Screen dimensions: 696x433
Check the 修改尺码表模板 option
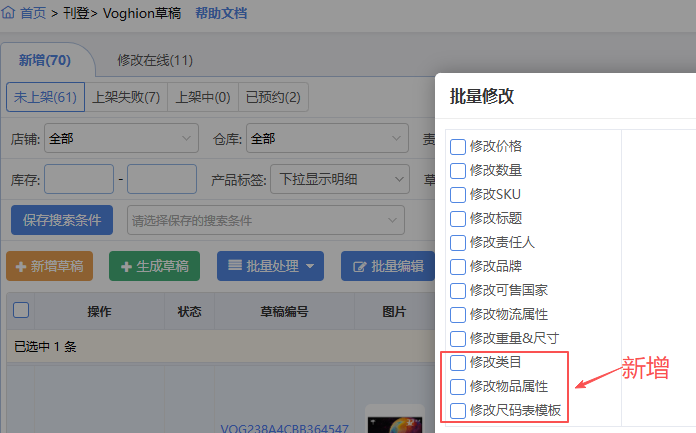(458, 410)
